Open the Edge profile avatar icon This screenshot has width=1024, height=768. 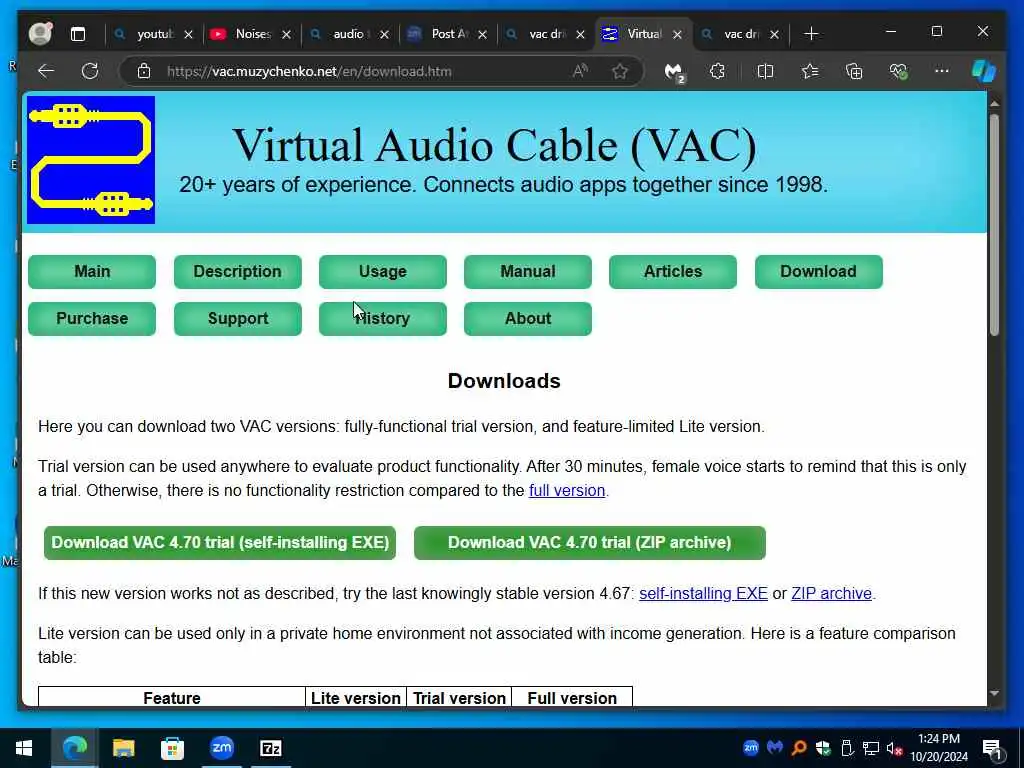point(40,33)
